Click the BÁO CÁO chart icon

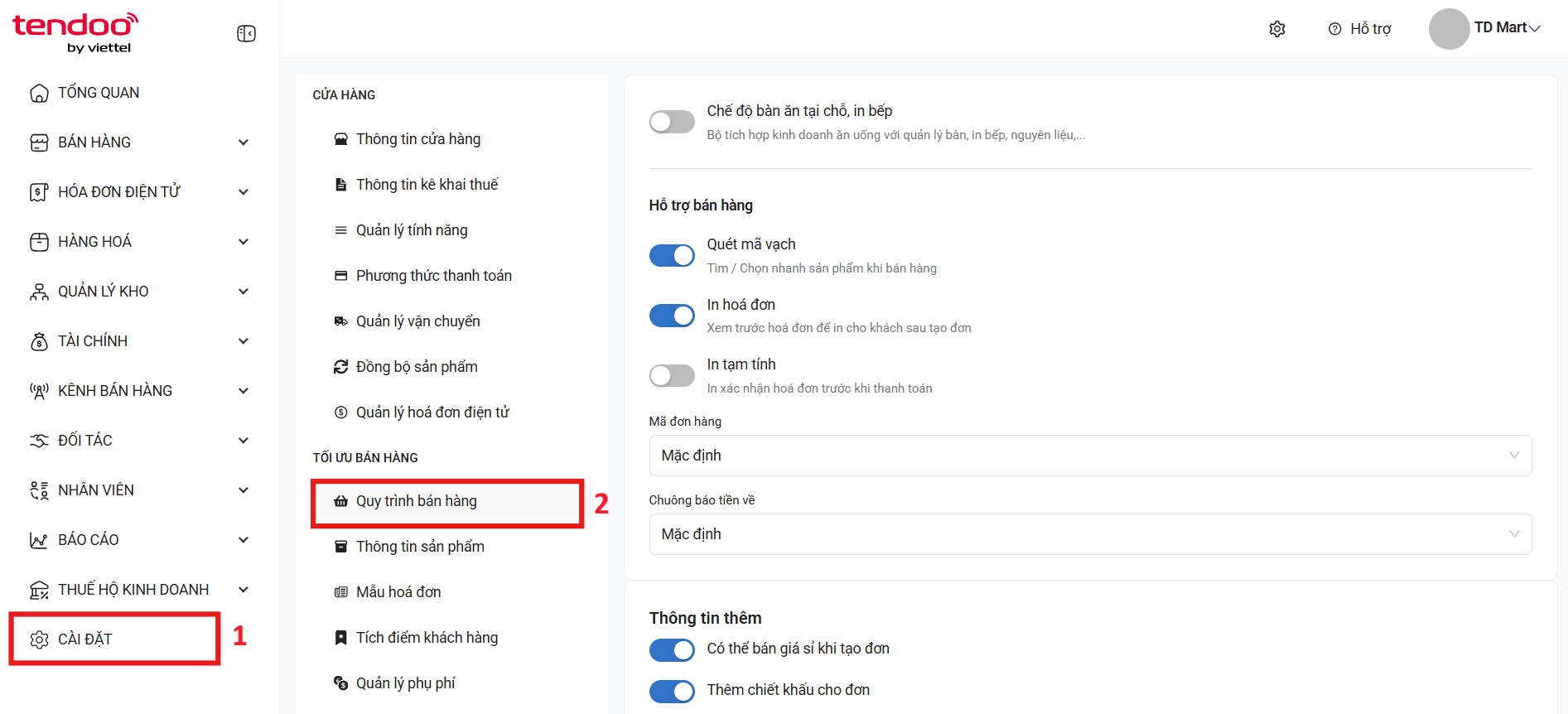tap(39, 540)
